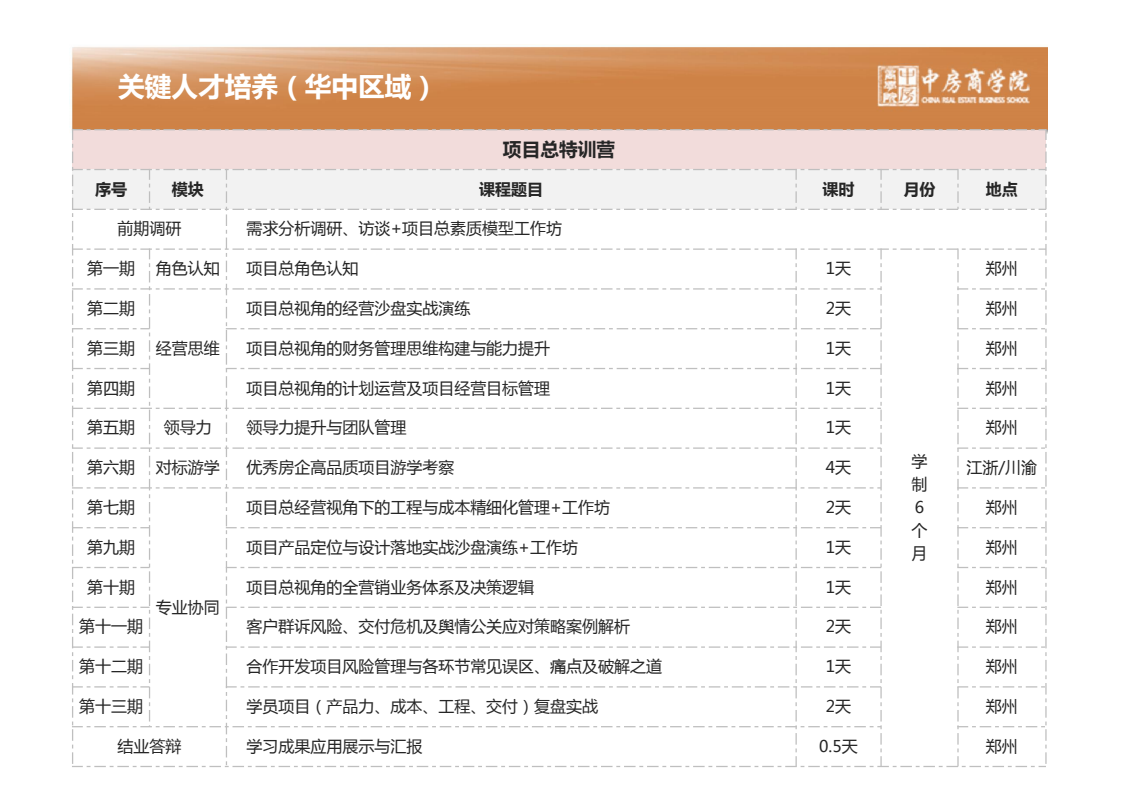Image resolution: width=1121 pixels, height=789 pixels.
Task: Click the 月份 column header
Action: pyautogui.click(x=919, y=189)
